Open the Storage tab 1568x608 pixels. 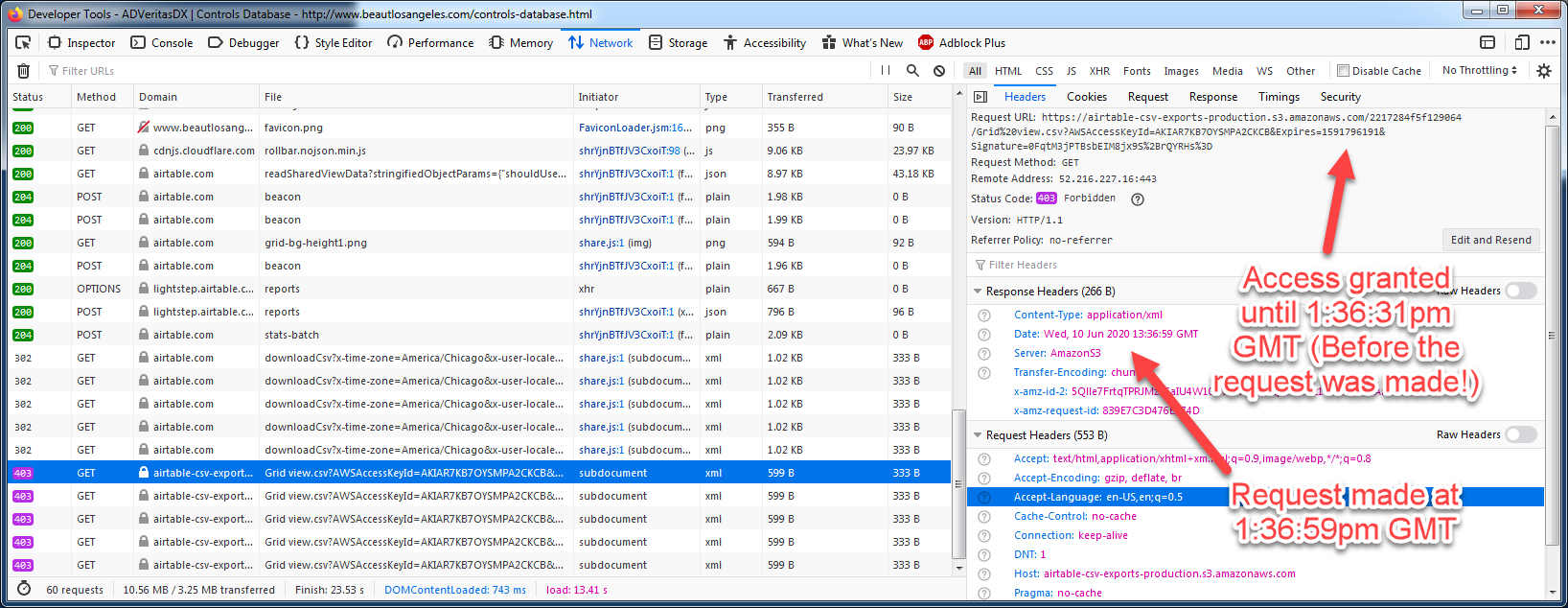pos(678,42)
